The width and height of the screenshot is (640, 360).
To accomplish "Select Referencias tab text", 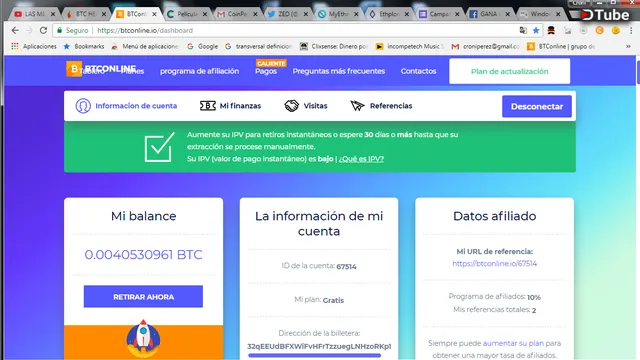I will tap(391, 106).
